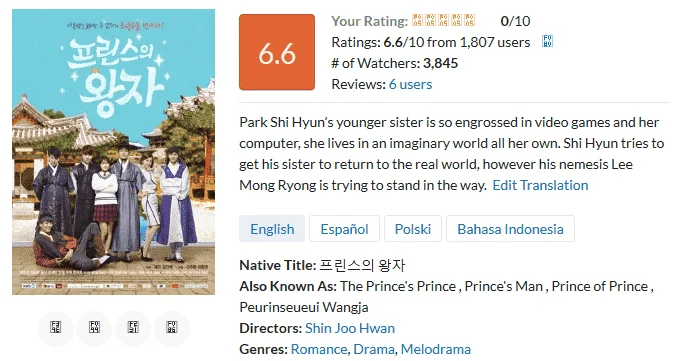Image resolution: width=675 pixels, height=361 pixels.
Task: Switch synopsis to Bahasa Indonesia
Action: [x=510, y=229]
